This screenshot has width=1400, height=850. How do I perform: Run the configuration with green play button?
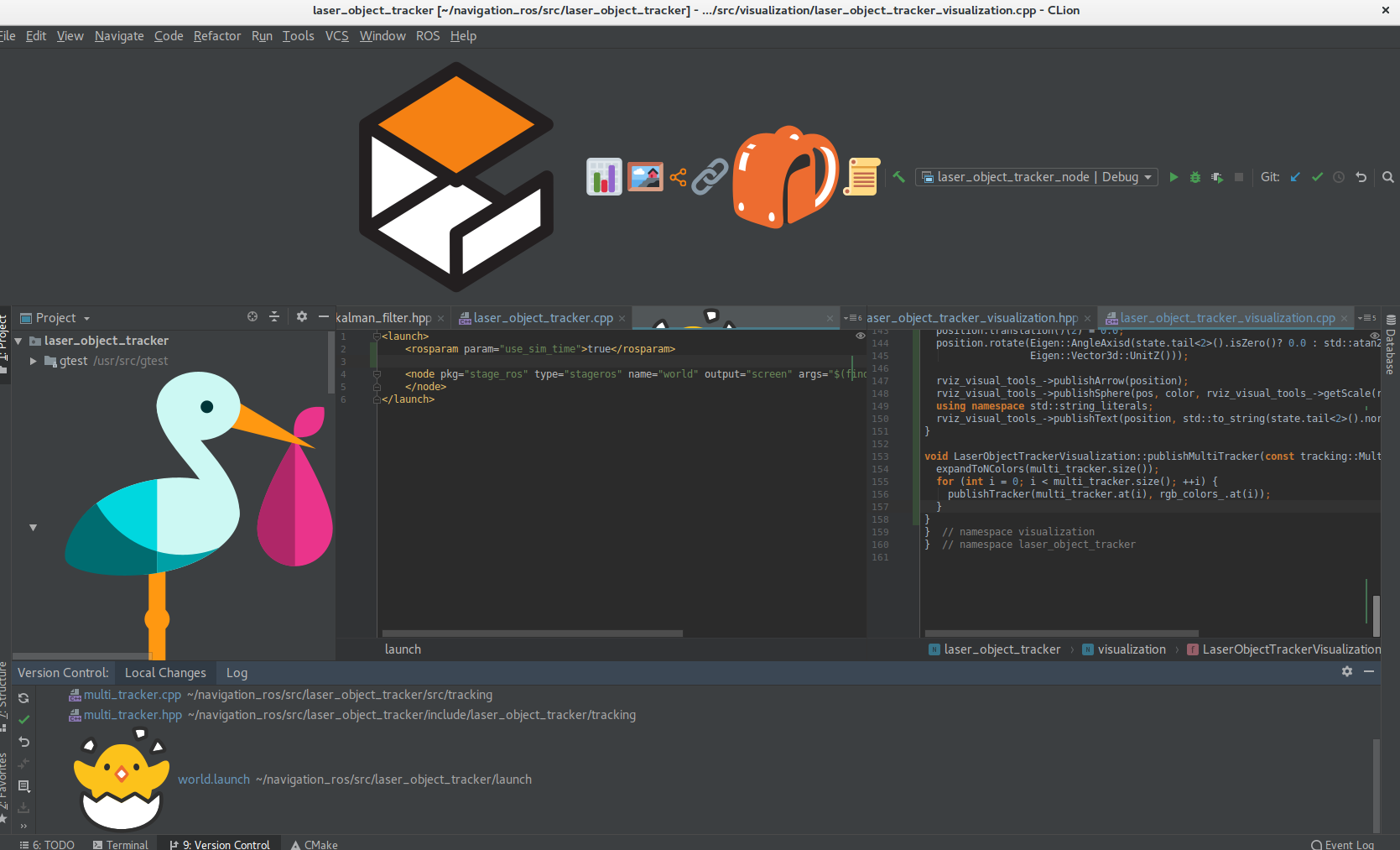[1174, 177]
